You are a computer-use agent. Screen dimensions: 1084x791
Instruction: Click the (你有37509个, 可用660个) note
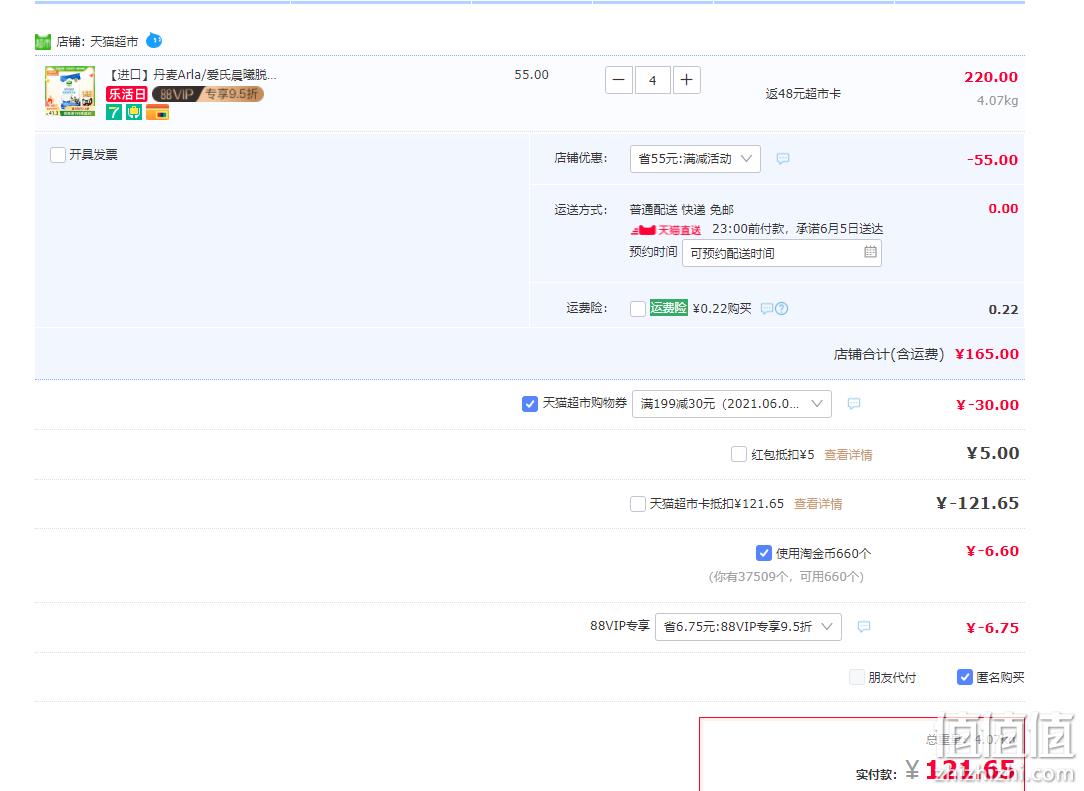click(x=786, y=577)
